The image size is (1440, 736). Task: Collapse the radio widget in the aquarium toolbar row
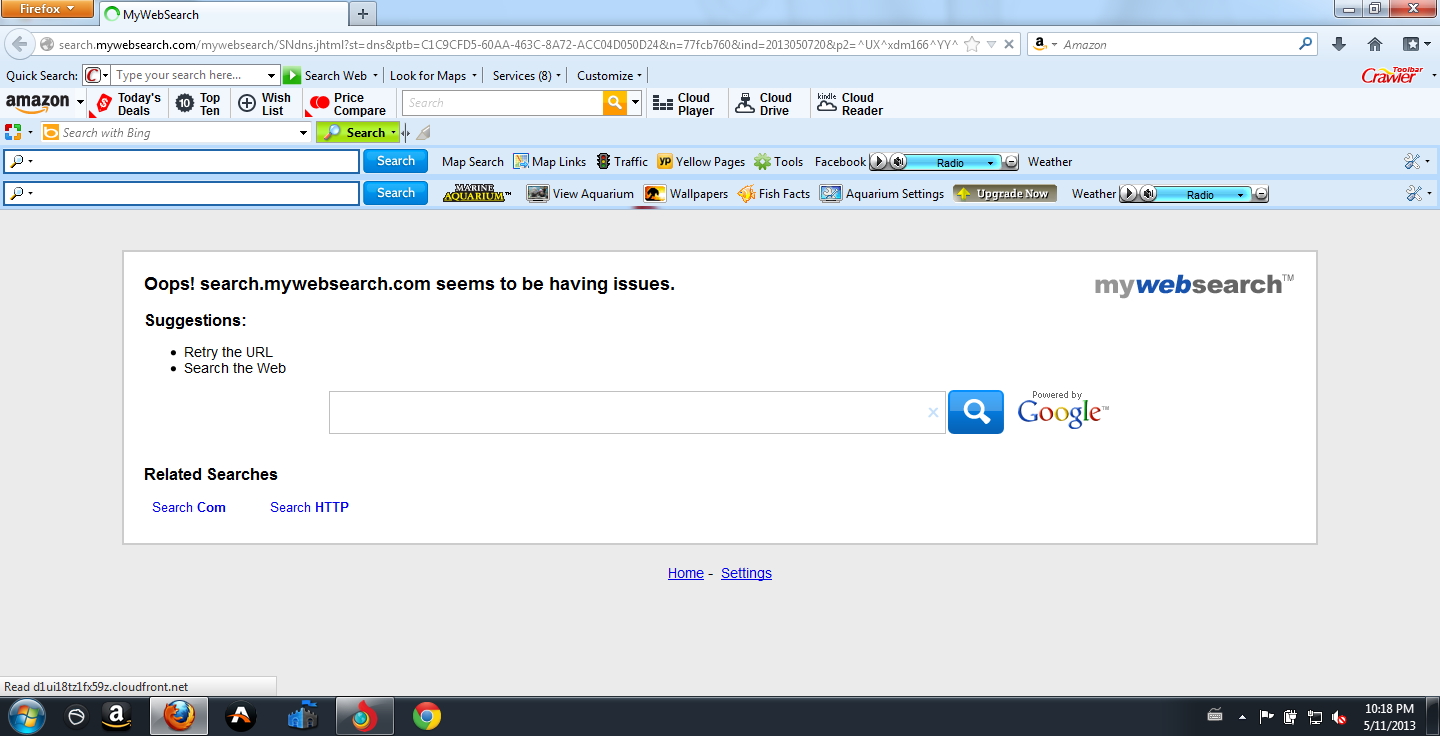click(x=1261, y=194)
